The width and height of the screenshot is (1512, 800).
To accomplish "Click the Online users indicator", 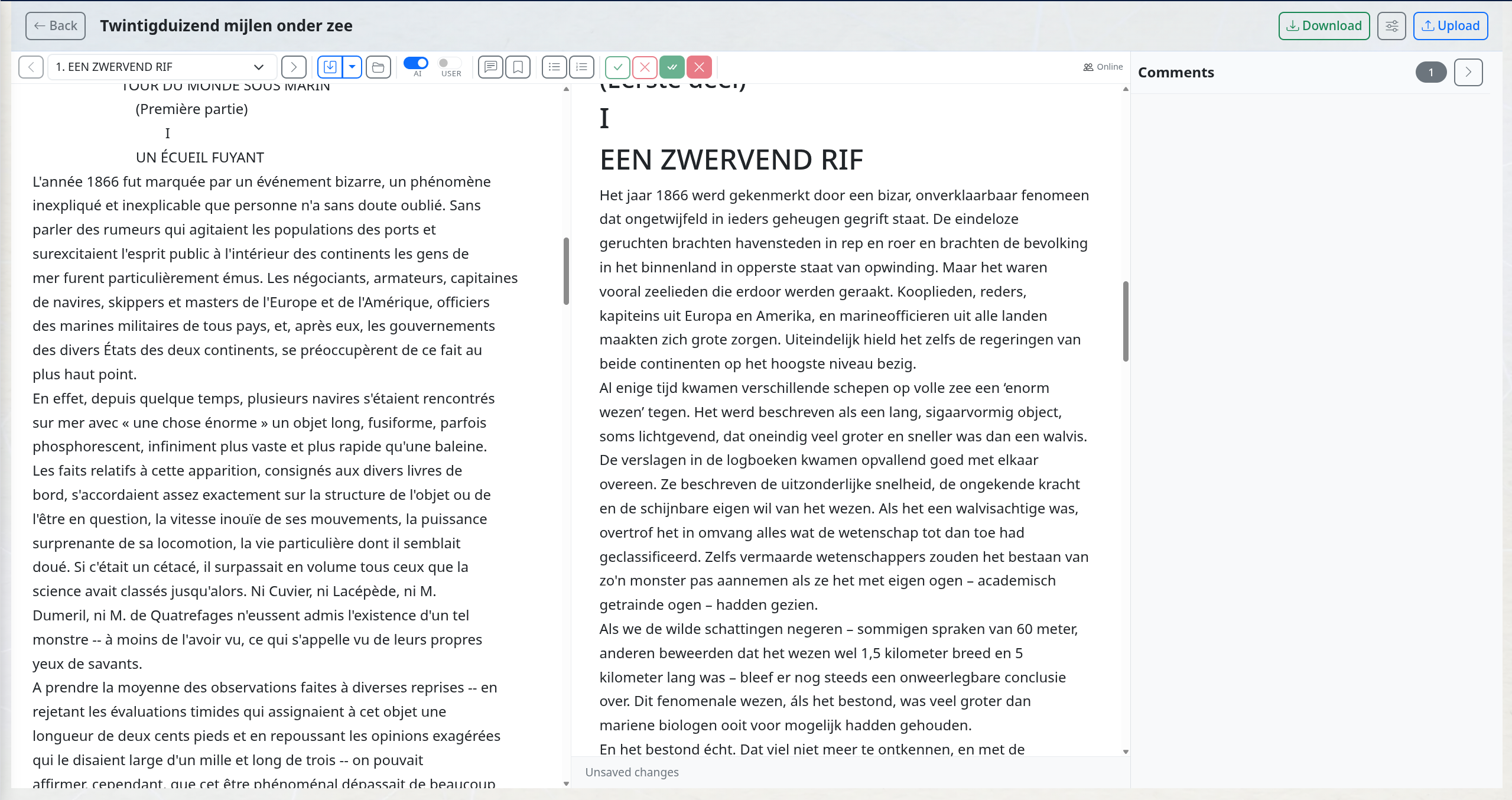I will click(x=1103, y=67).
